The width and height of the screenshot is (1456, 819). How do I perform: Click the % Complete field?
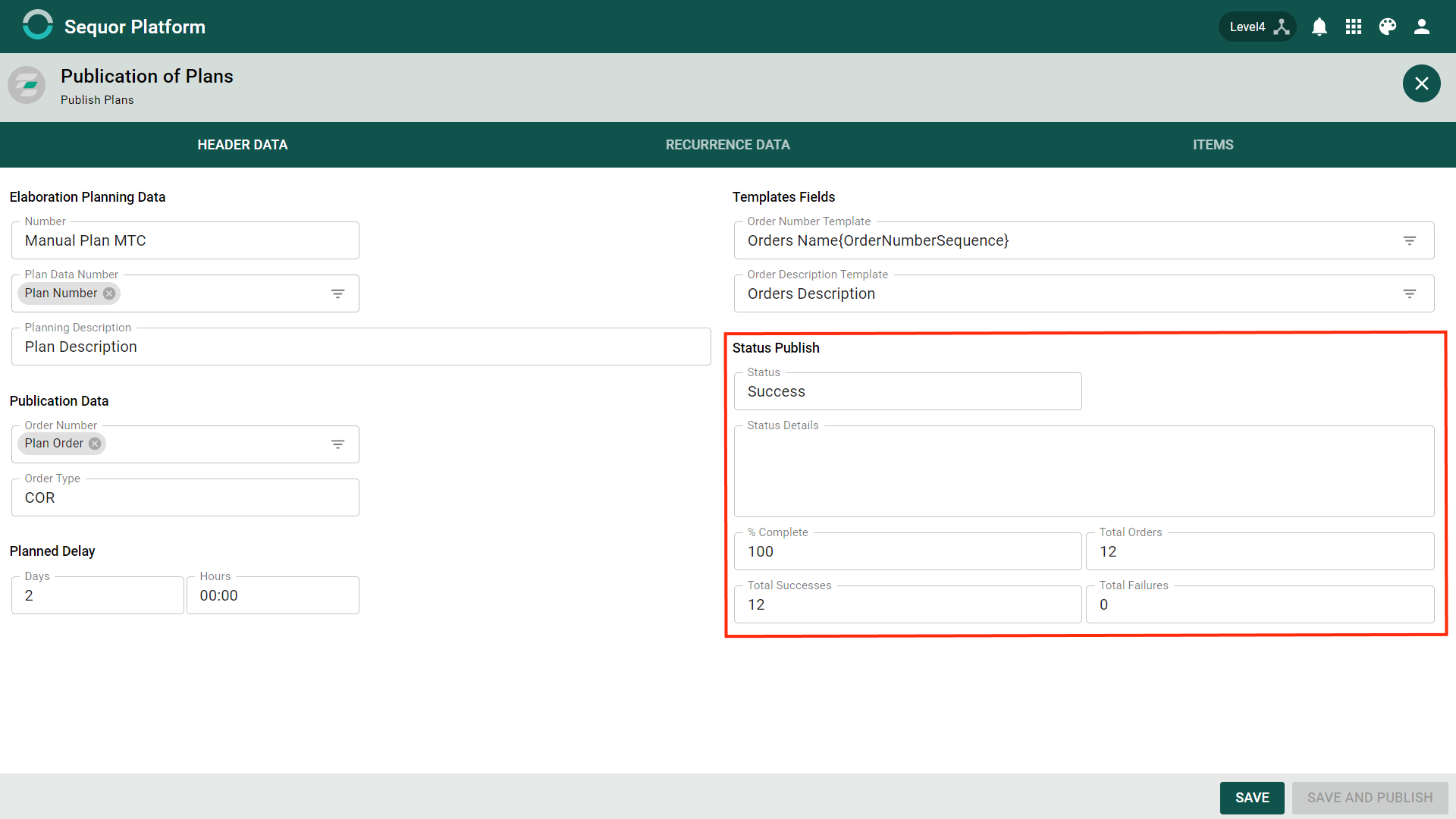(908, 551)
